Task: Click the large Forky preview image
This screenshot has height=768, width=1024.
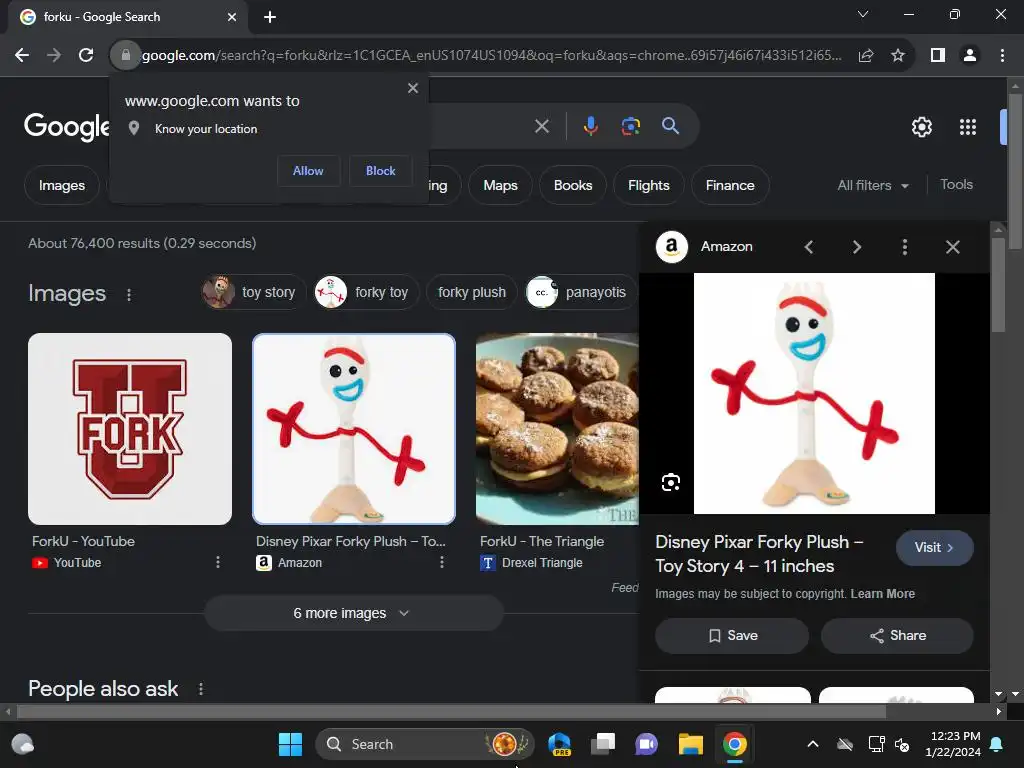Action: [x=814, y=394]
